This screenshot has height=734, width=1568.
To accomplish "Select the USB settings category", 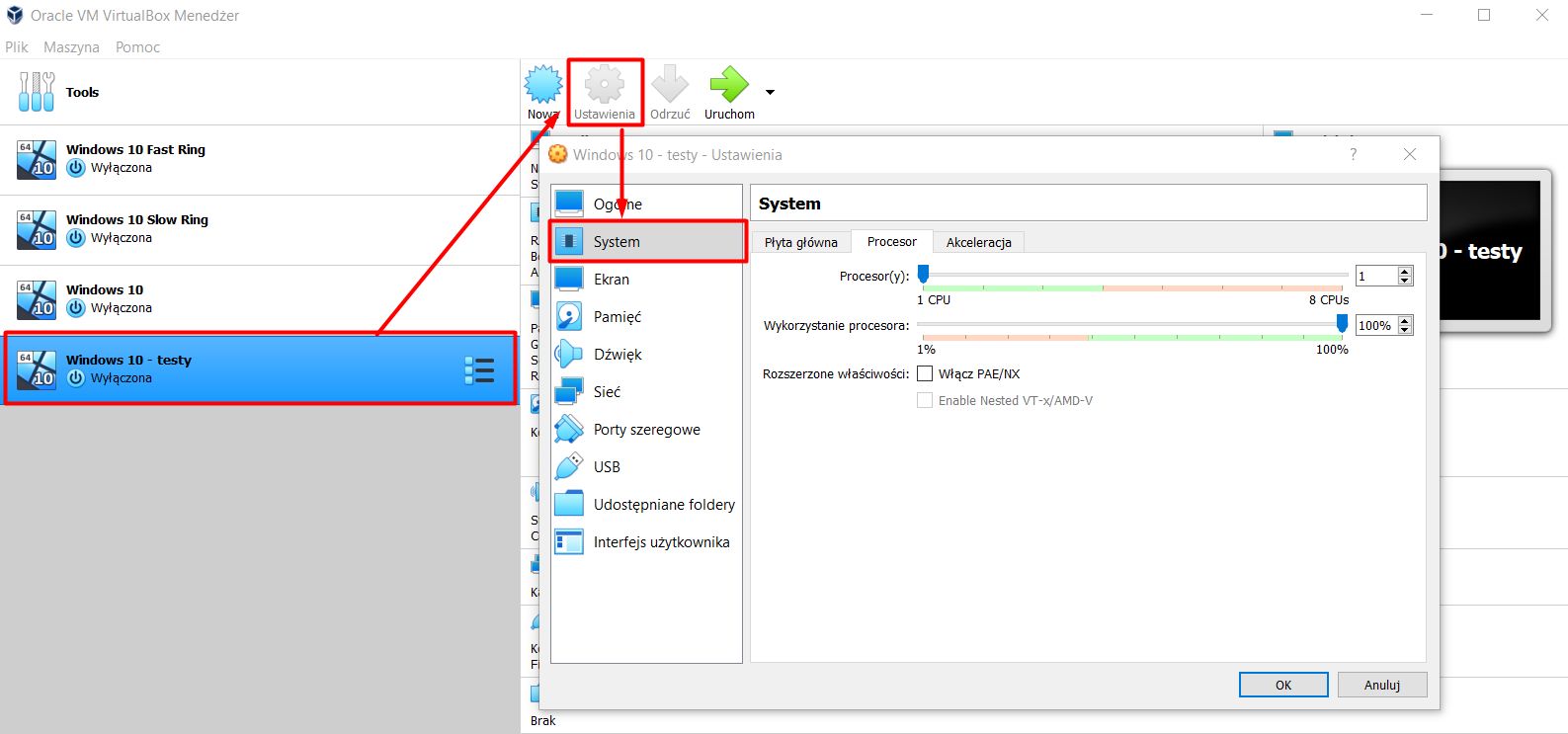I will 646,466.
